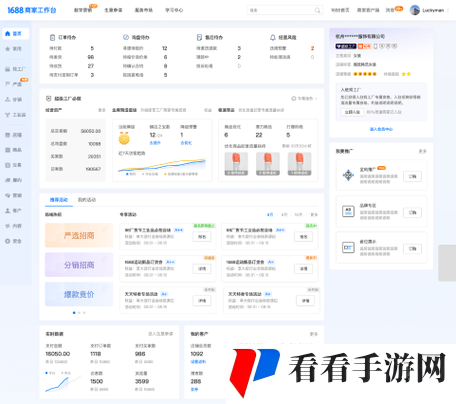
Task: Click 订购 button for 全站推广
Action: point(413,176)
